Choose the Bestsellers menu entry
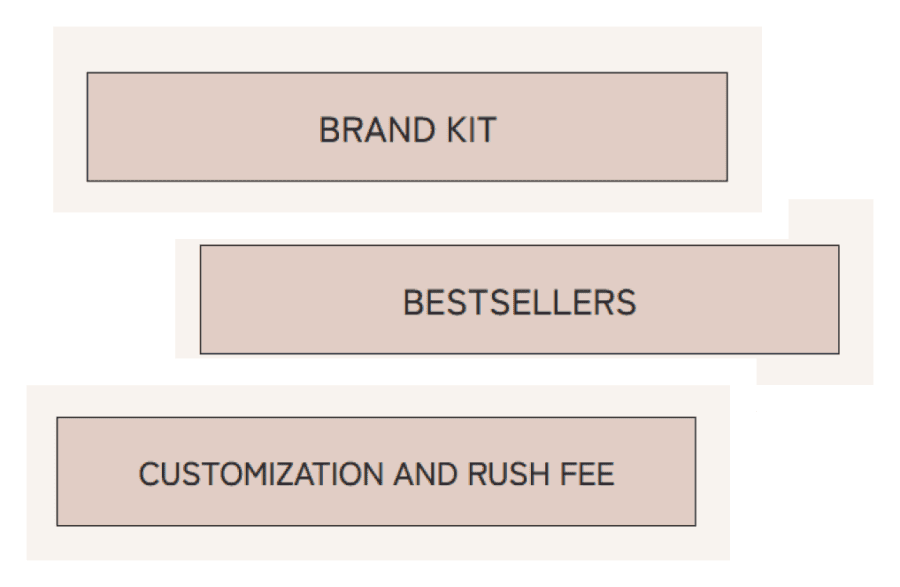Image resolution: width=900 pixels, height=587 pixels. coord(519,300)
